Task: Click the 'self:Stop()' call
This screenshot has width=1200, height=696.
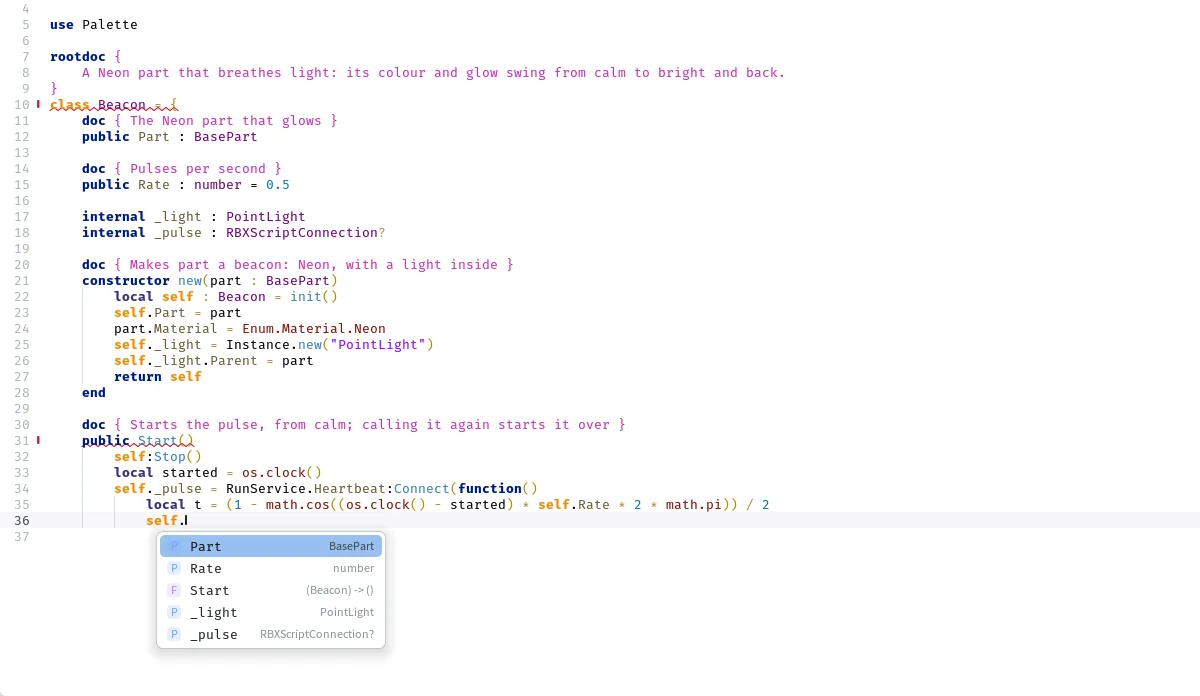Action: [158, 456]
